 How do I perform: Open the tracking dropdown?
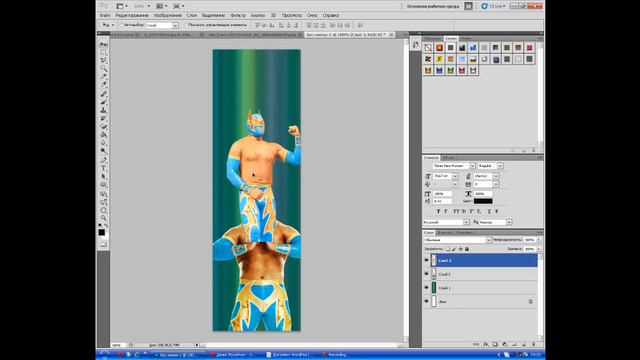(x=496, y=184)
